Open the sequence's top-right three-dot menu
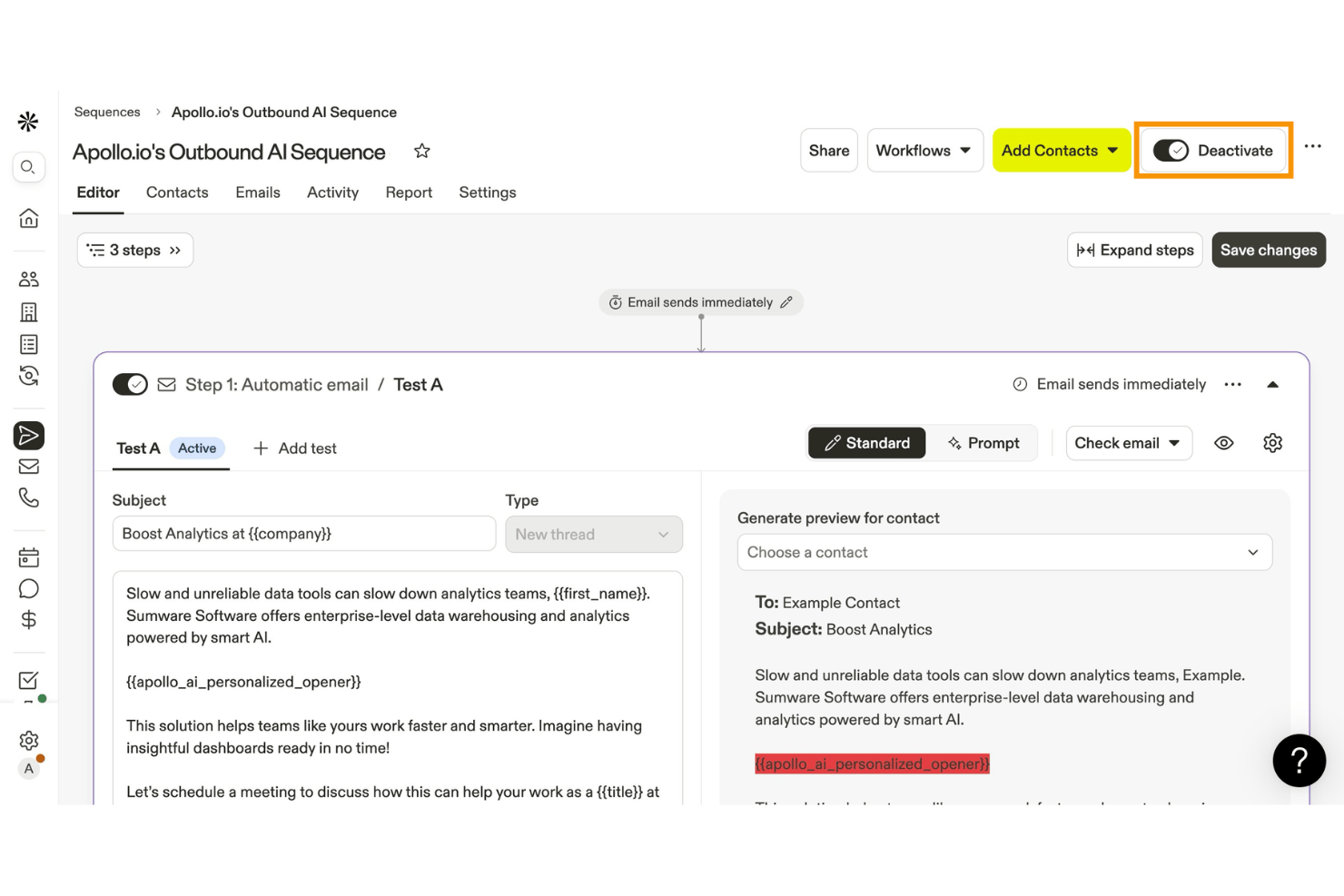The height and width of the screenshot is (896, 1344). click(x=1312, y=146)
